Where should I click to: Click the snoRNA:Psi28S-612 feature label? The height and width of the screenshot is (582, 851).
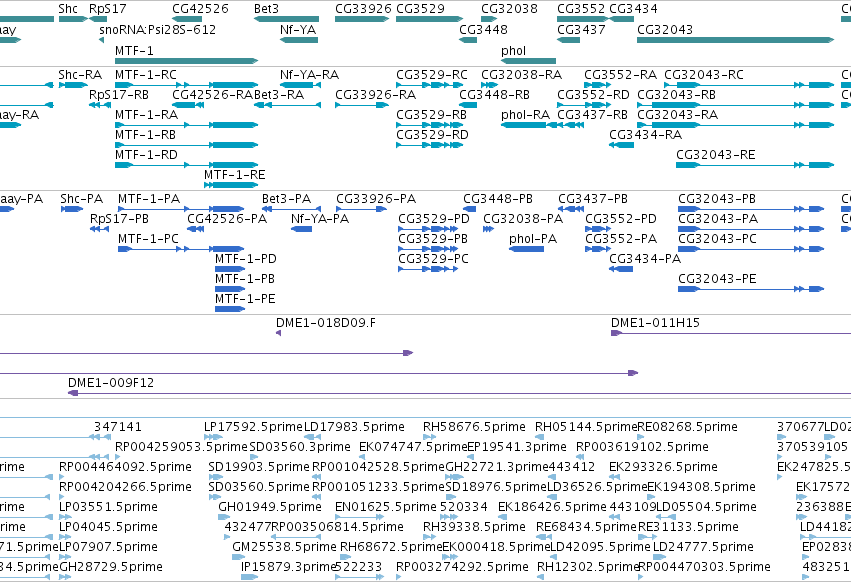point(157,29)
